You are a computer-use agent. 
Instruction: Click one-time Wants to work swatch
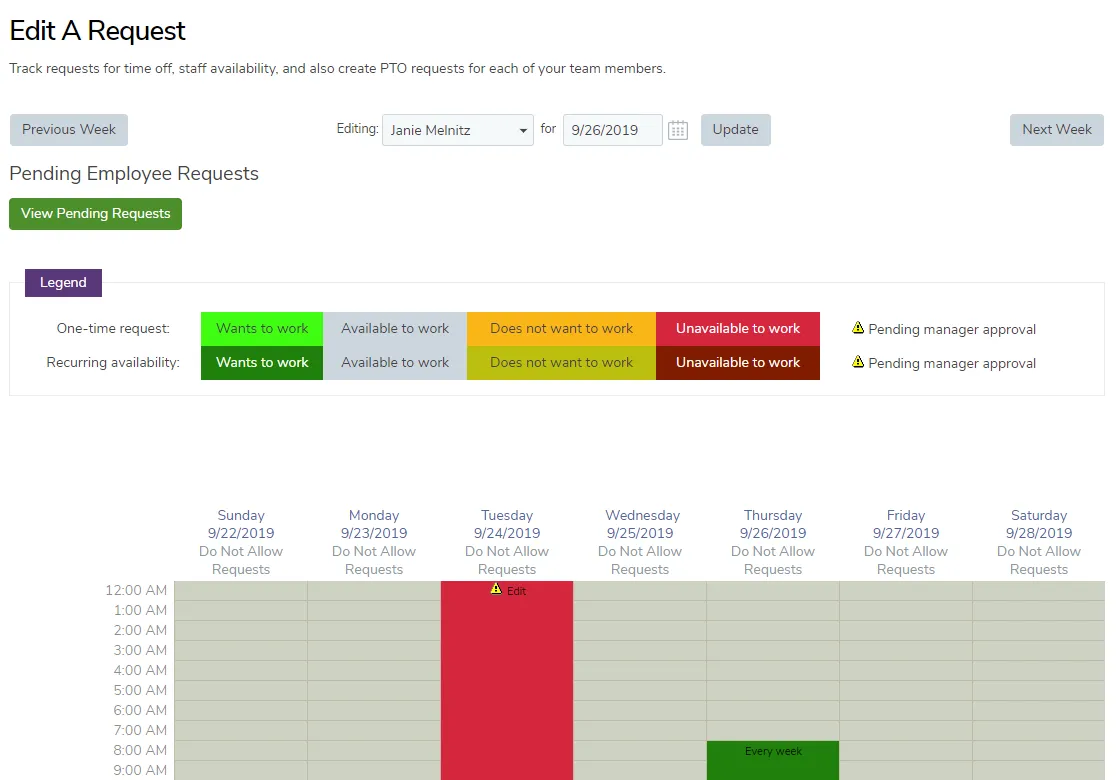[x=262, y=328]
